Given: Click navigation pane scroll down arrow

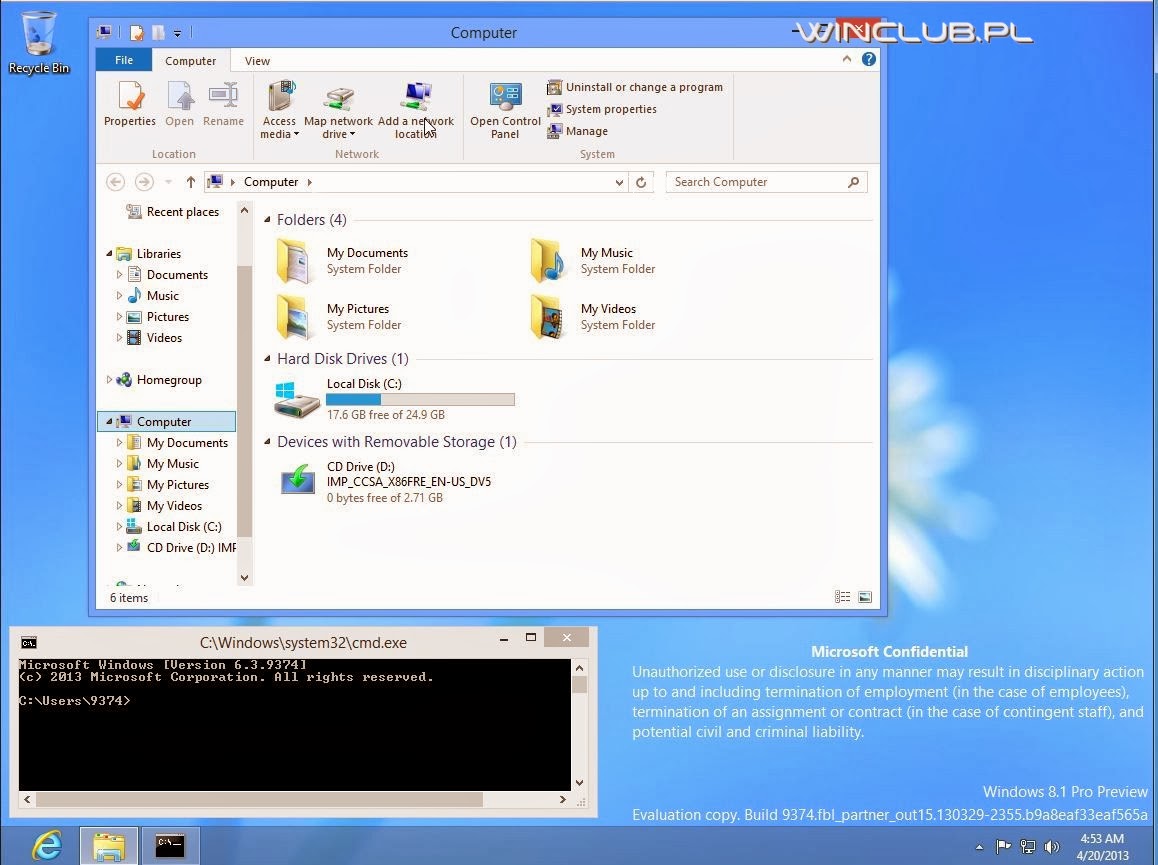Looking at the screenshot, I should 244,578.
